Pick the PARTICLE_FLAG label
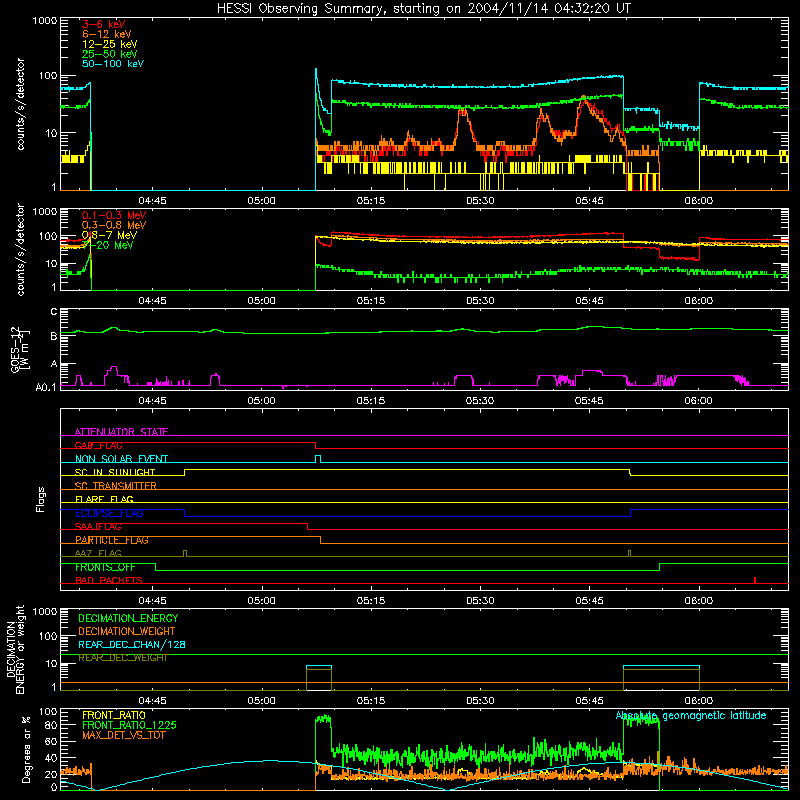The image size is (800, 800). (112, 540)
